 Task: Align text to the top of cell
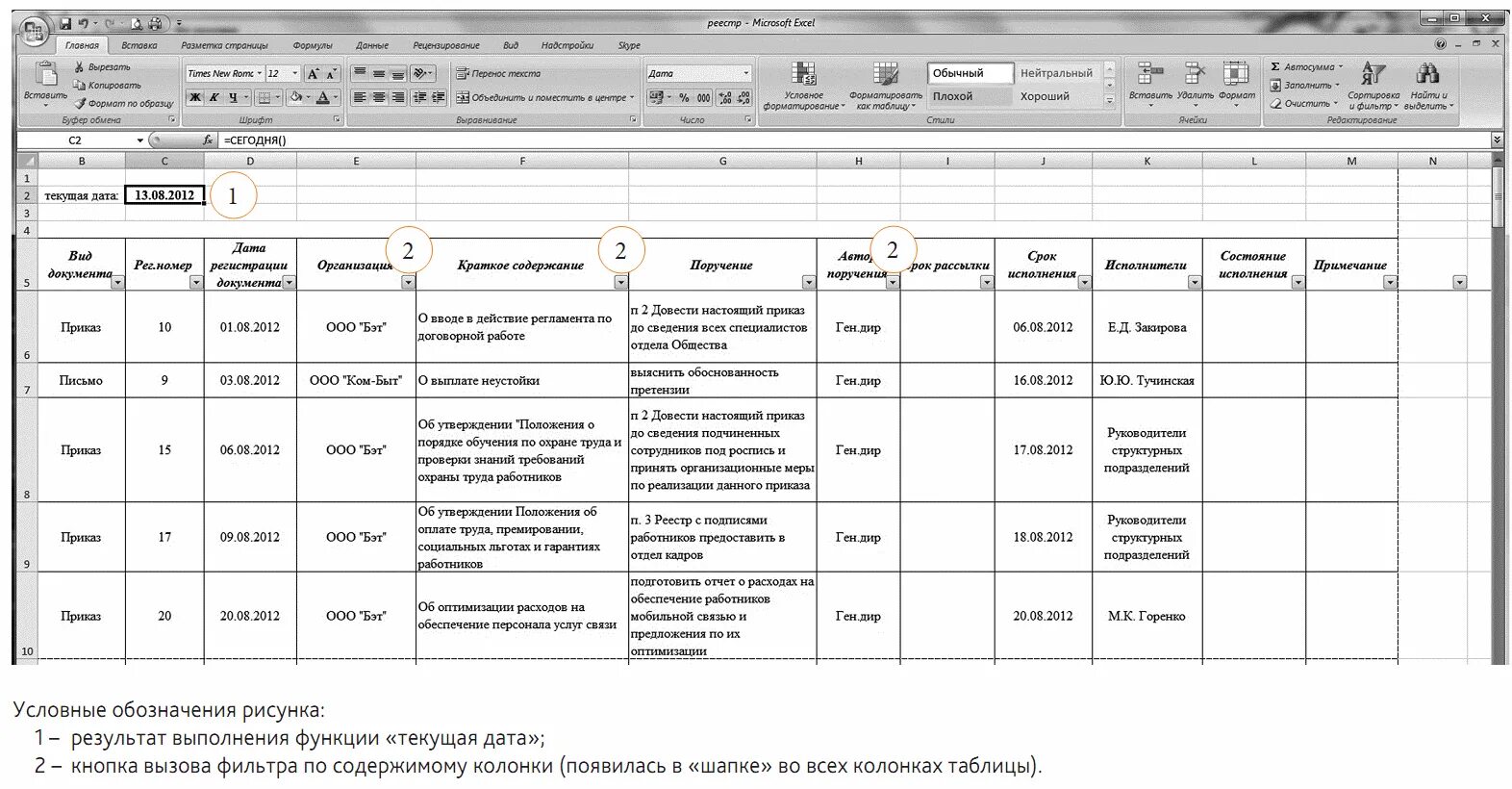click(x=360, y=73)
